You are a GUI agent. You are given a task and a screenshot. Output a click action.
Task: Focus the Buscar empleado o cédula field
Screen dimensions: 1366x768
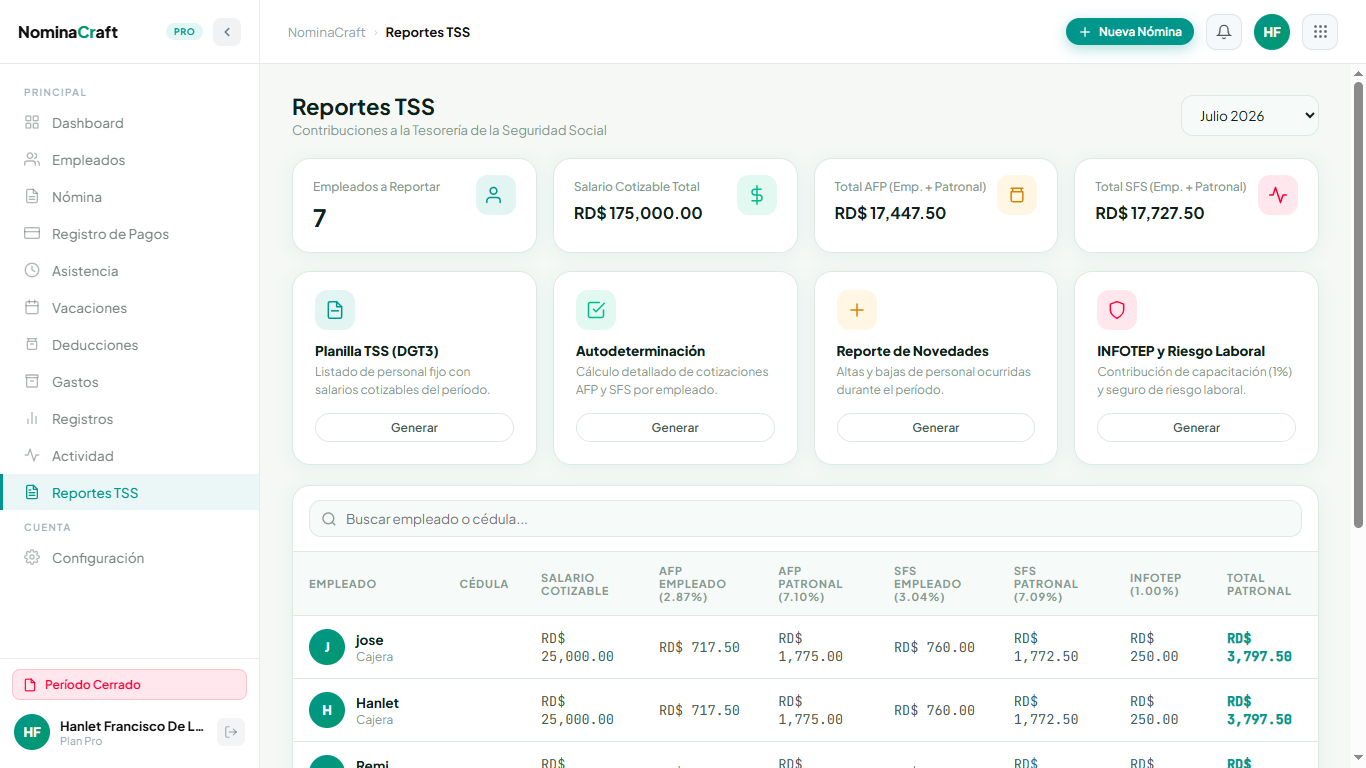point(805,519)
